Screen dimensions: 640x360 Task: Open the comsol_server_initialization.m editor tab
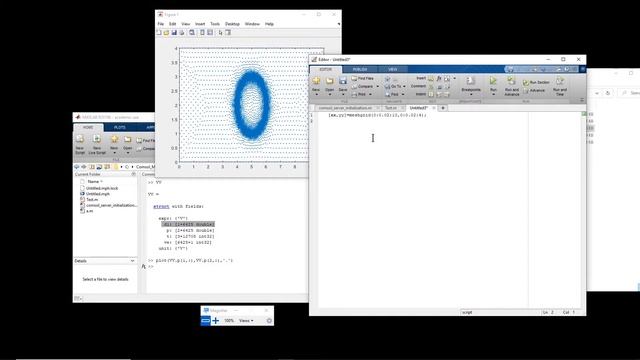[x=345, y=108]
